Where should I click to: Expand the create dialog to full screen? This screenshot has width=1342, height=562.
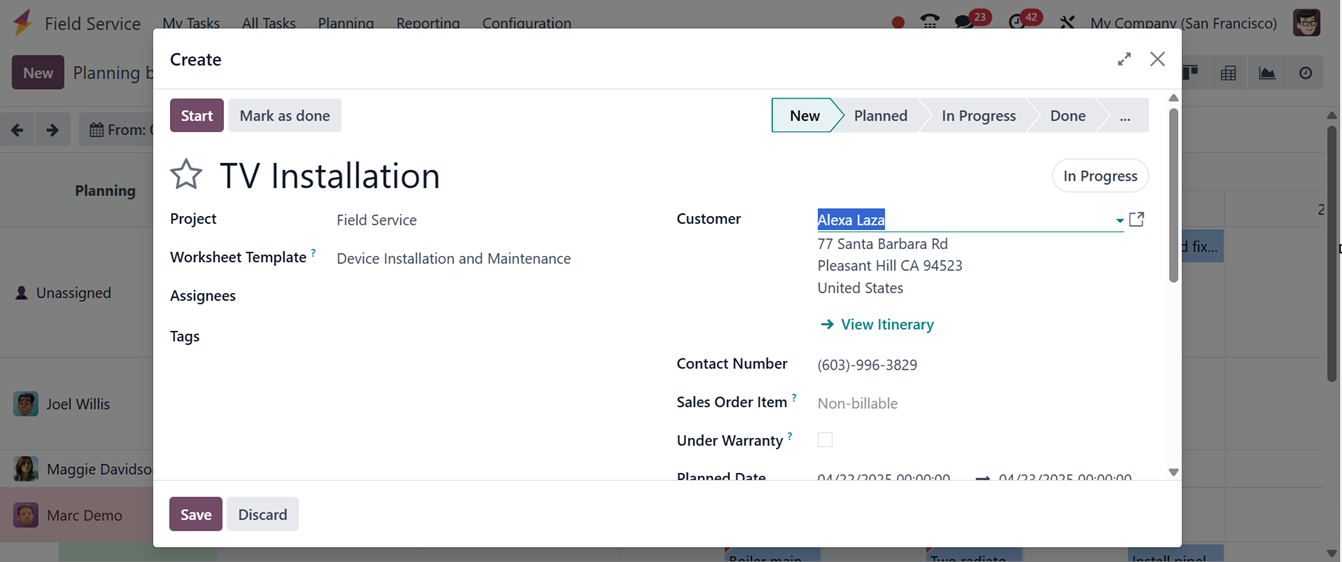click(x=1124, y=59)
